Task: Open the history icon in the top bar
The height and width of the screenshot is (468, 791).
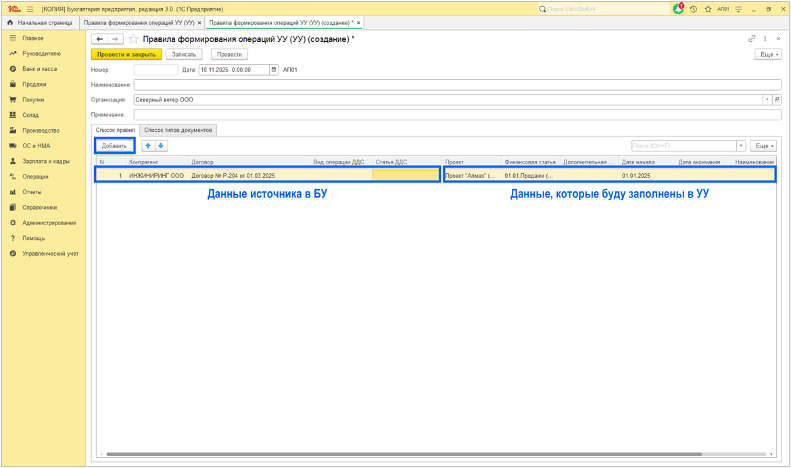Action: click(693, 8)
